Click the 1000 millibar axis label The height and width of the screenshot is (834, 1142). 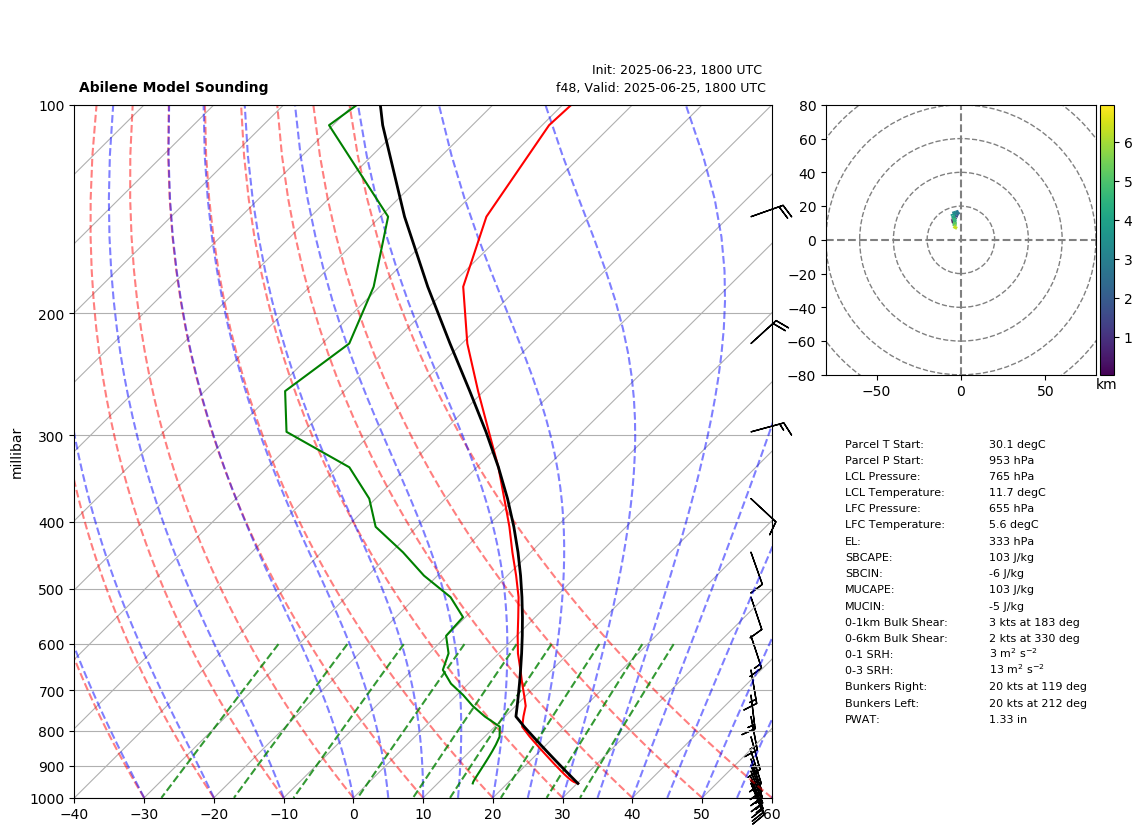(51, 799)
